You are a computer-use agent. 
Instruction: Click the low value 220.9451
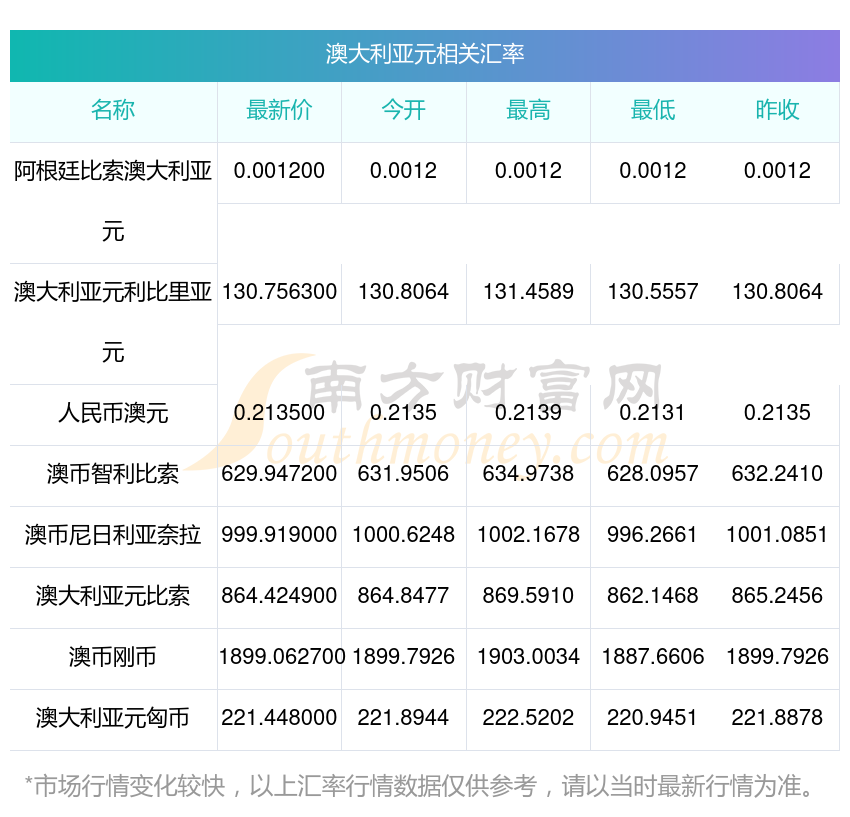pos(653,717)
